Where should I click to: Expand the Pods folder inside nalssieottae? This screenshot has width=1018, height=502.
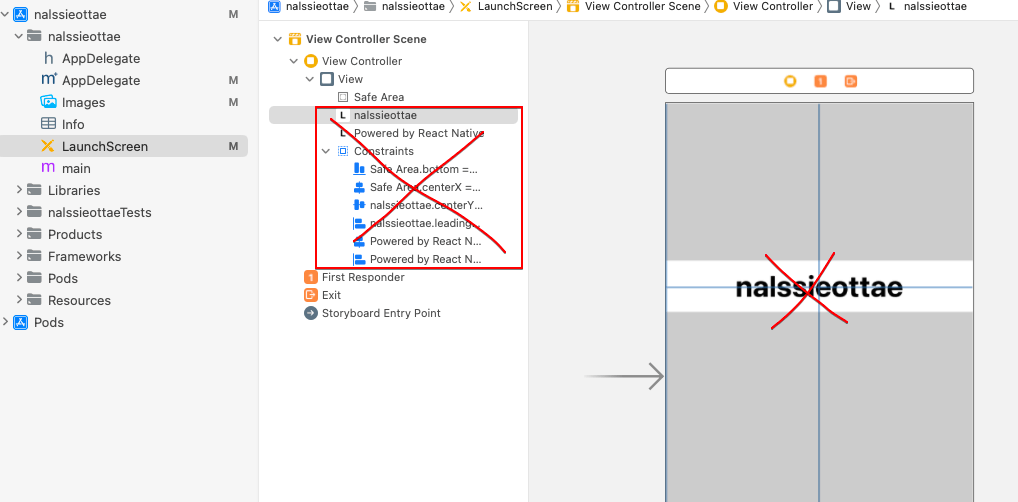(19, 278)
